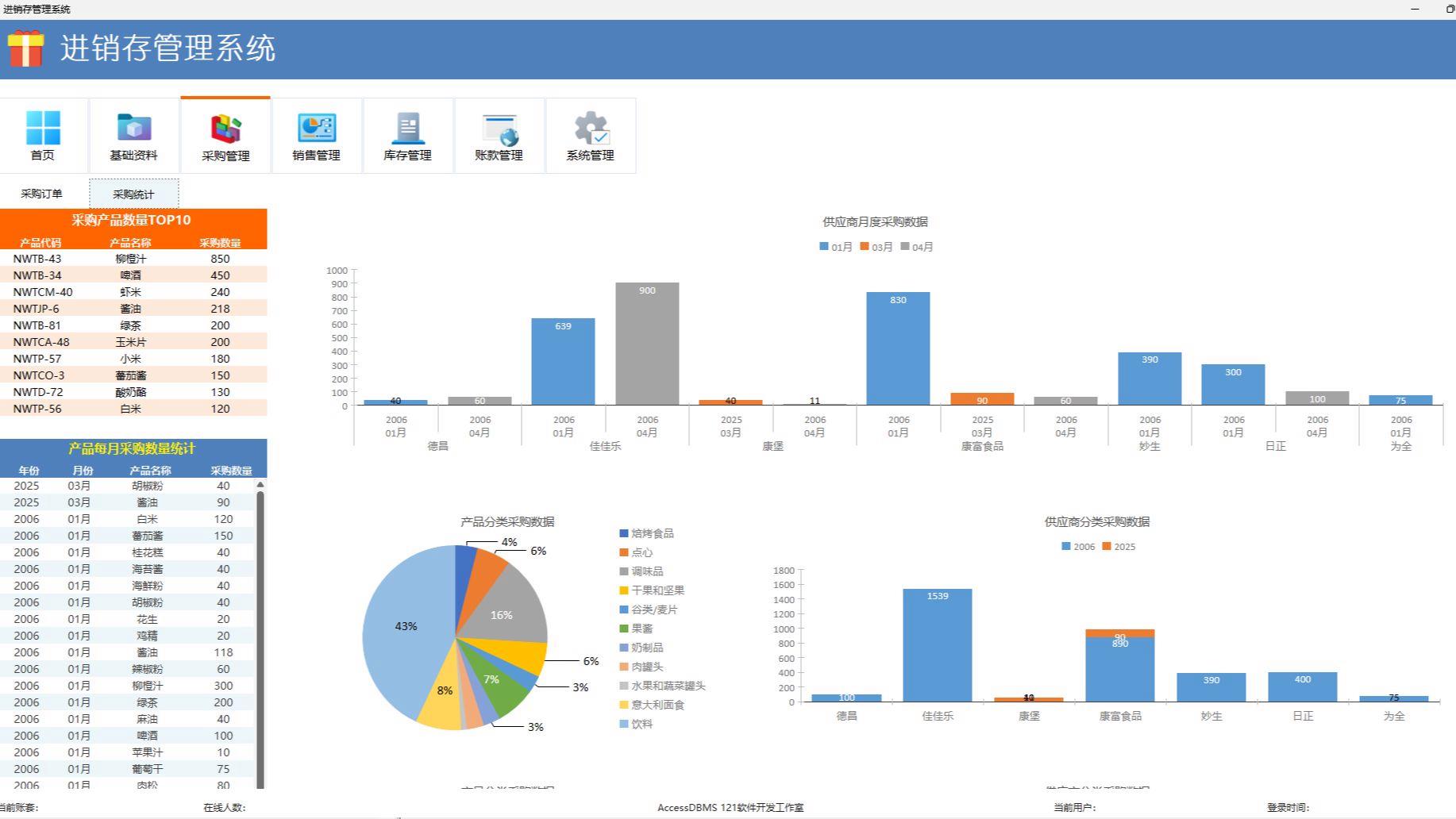Click the 04月 legend swatch

[904, 247]
